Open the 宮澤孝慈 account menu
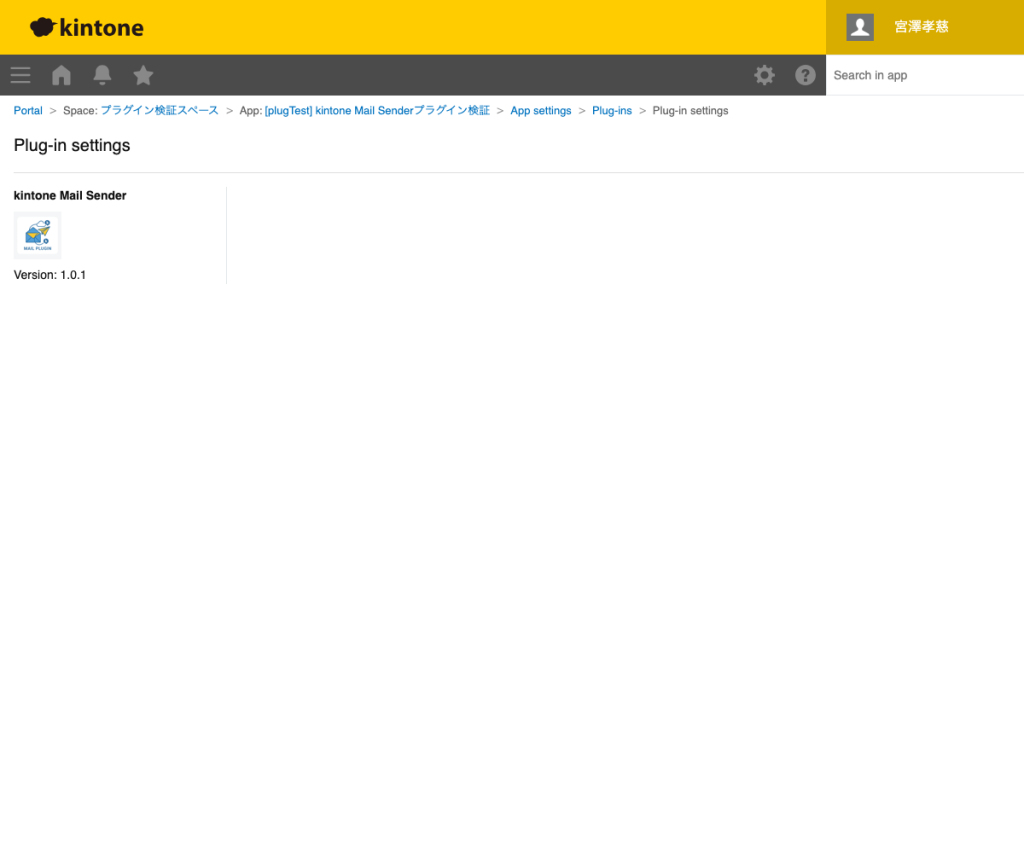 coord(920,27)
